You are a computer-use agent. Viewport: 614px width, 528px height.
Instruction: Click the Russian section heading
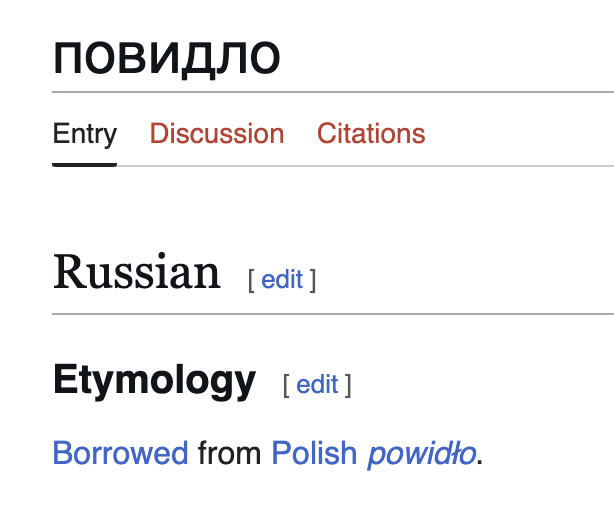[136, 273]
